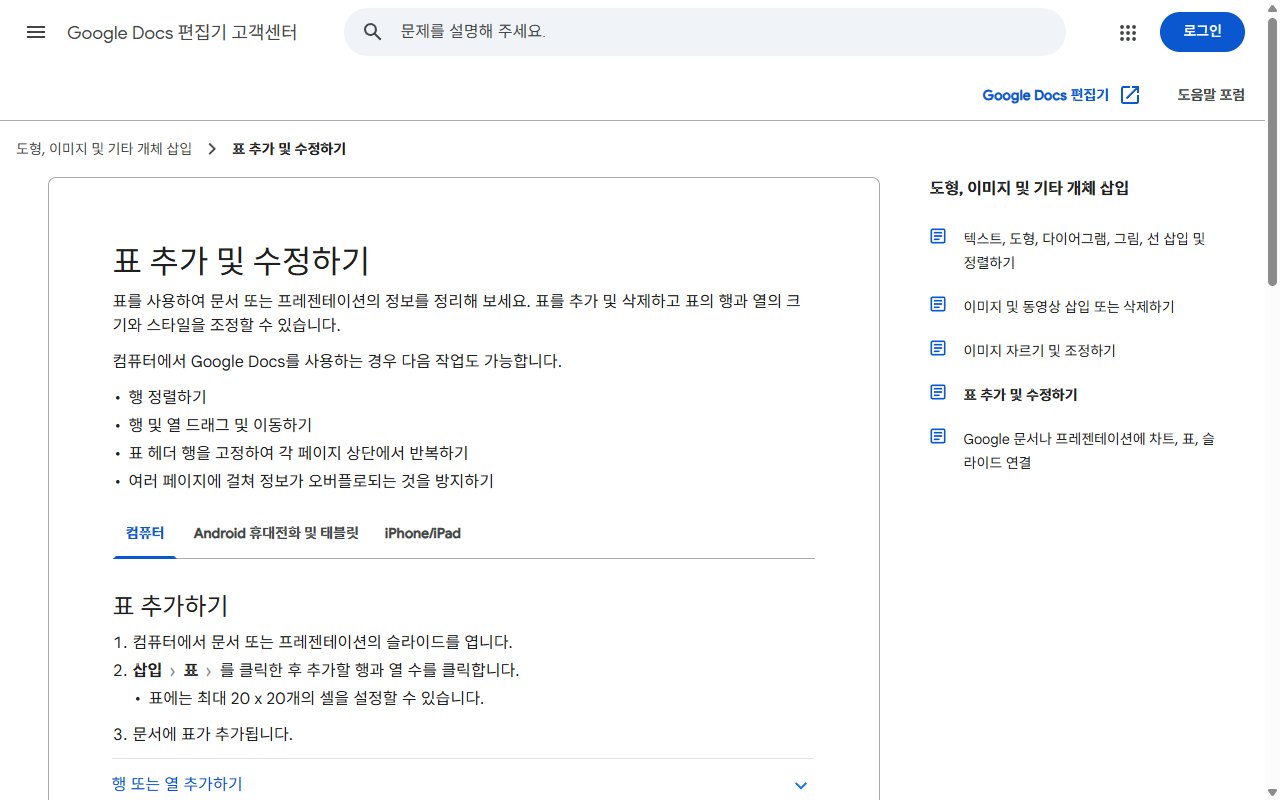Click Google Docs 편집기 고객센터 title

182,32
